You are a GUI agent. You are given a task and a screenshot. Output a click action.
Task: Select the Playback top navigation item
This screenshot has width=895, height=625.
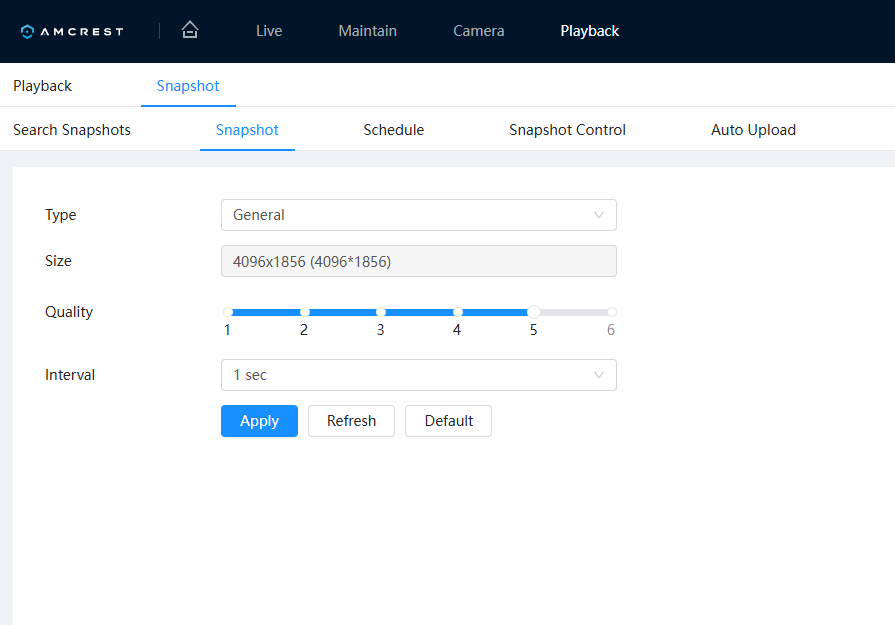[590, 31]
